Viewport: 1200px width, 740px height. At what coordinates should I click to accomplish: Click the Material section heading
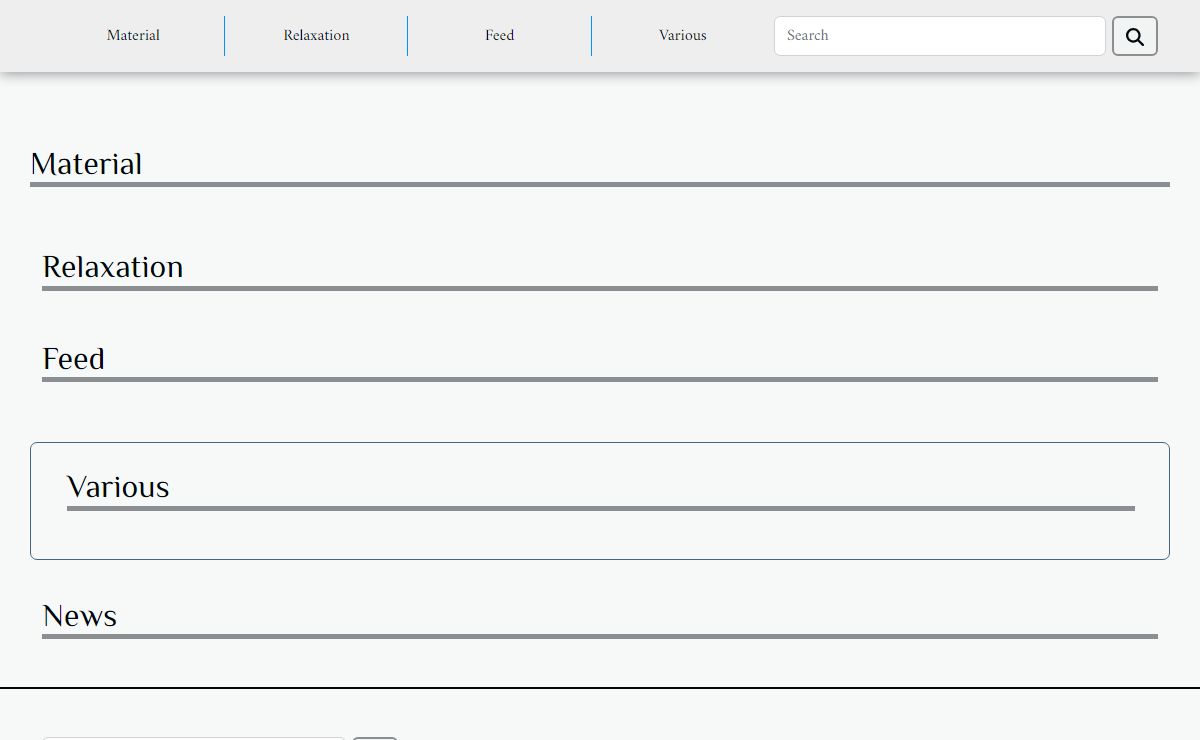(x=86, y=164)
